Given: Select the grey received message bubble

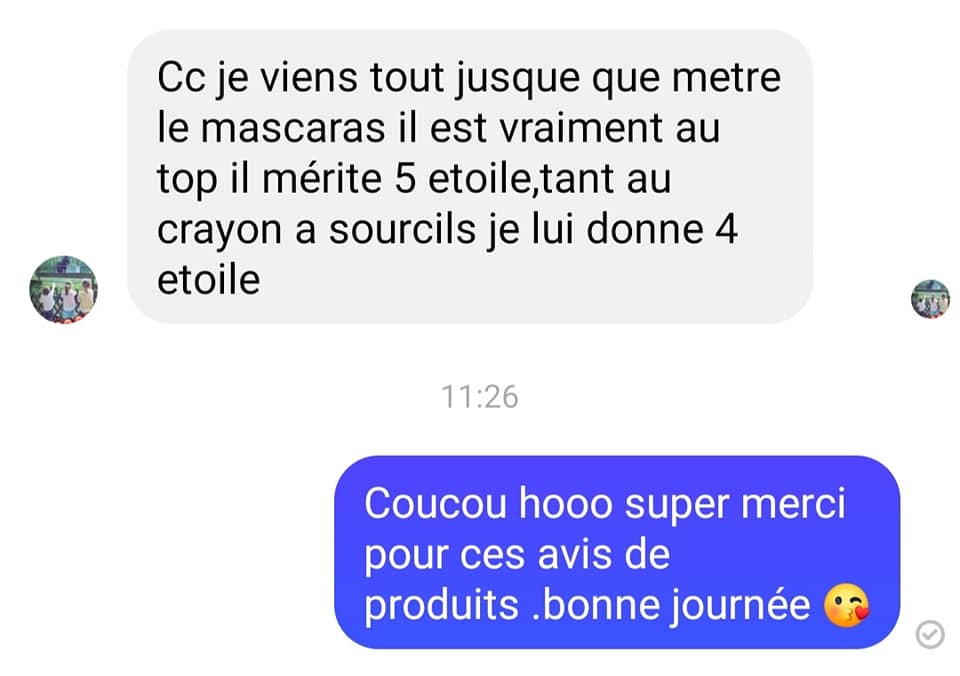Looking at the screenshot, I should 470,176.
